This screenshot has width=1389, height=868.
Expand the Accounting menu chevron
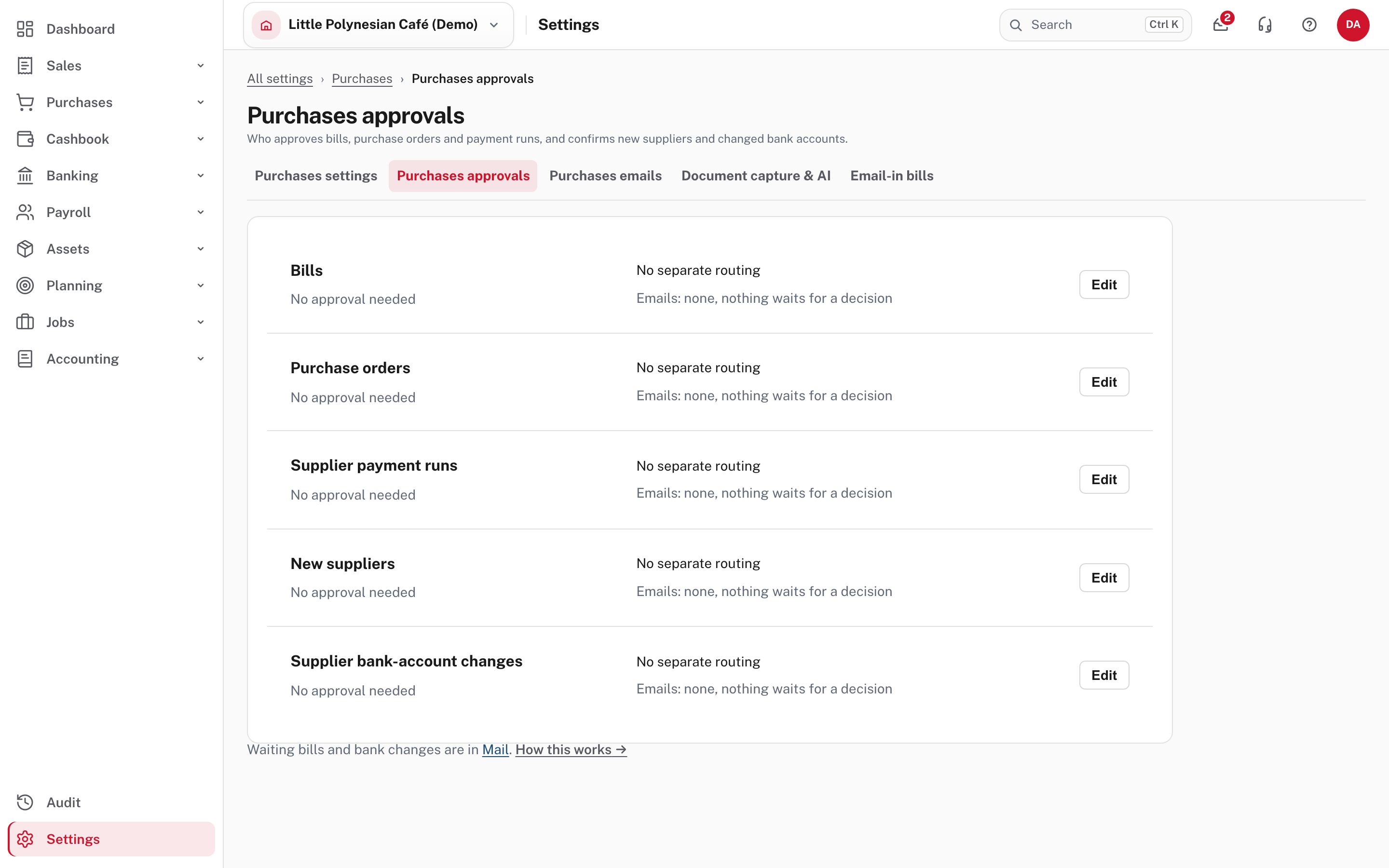point(200,359)
